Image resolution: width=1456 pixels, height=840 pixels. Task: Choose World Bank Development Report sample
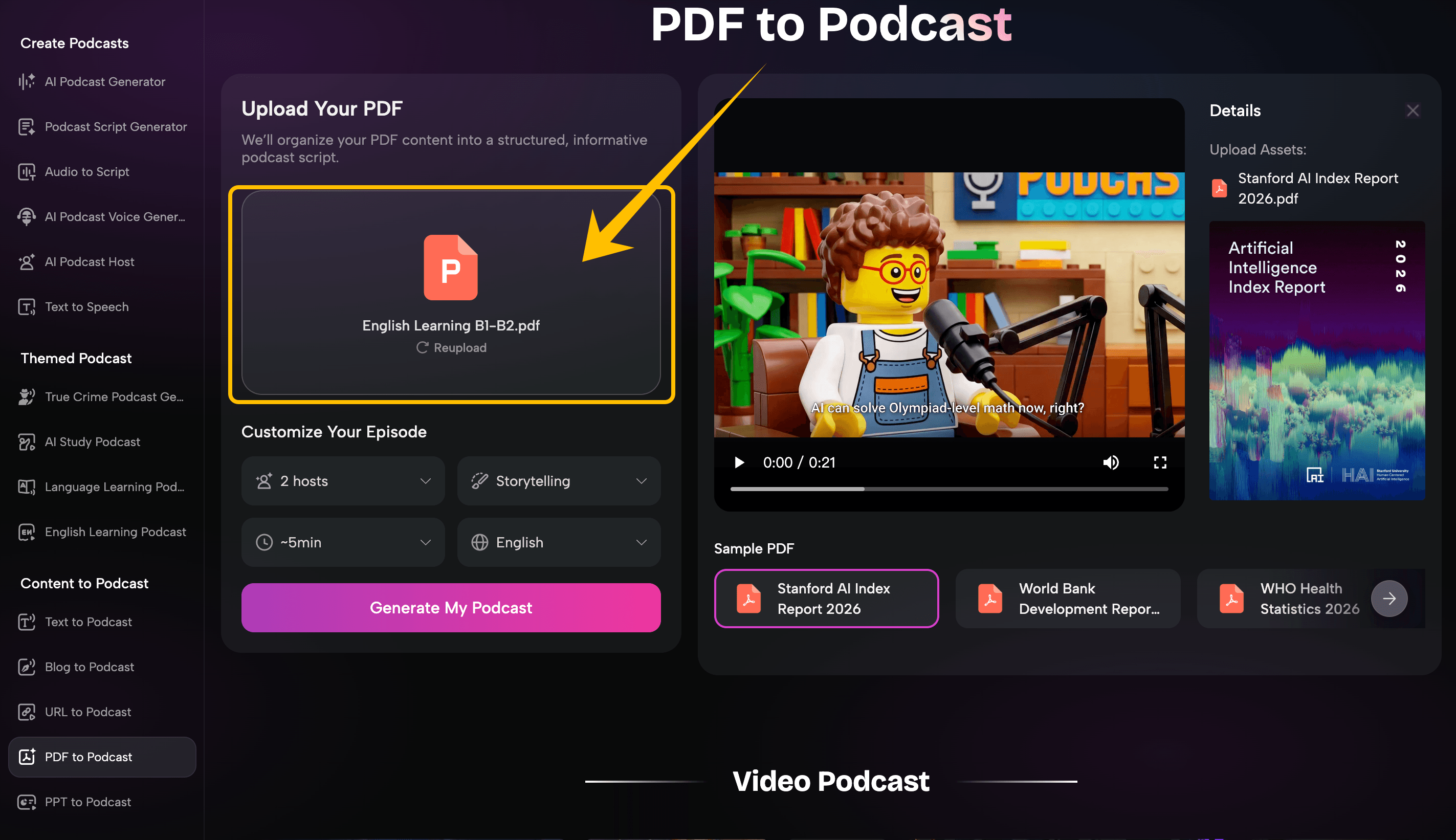(1068, 598)
